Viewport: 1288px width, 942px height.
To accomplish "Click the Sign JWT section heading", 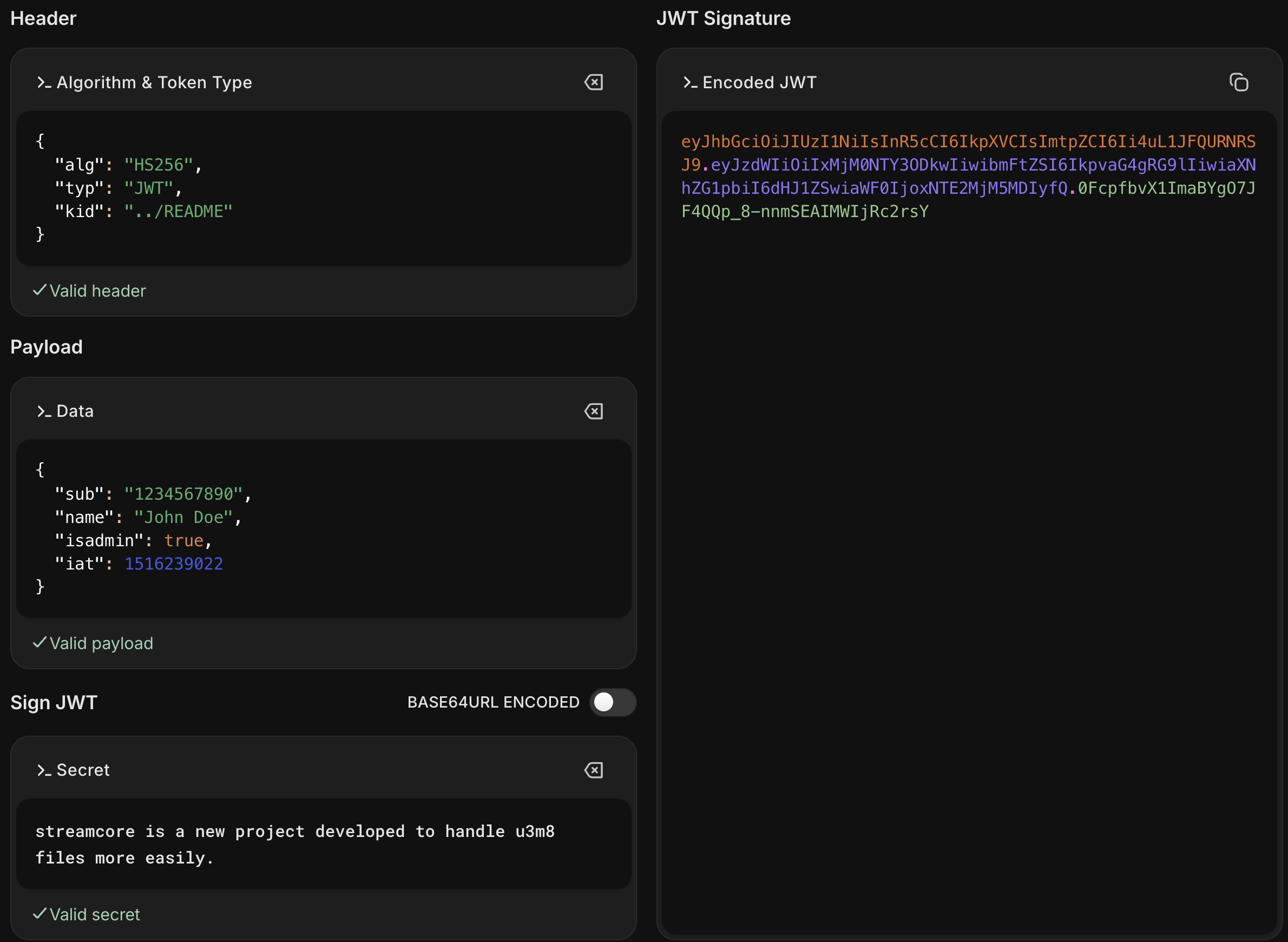I will click(54, 703).
